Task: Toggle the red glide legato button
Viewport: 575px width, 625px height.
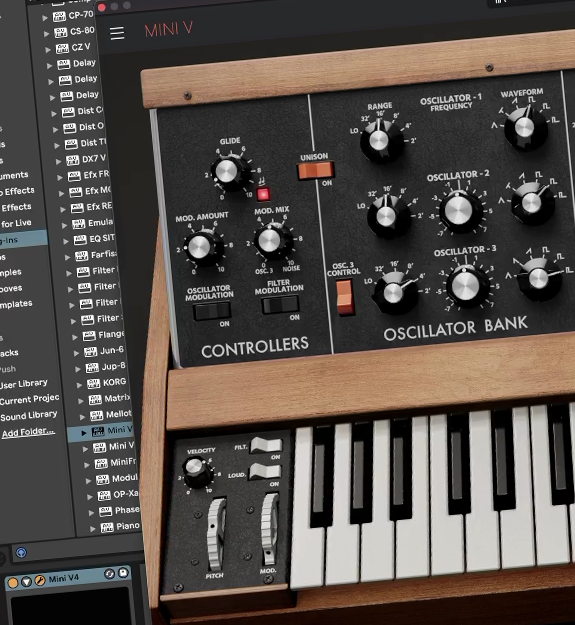Action: tap(263, 194)
